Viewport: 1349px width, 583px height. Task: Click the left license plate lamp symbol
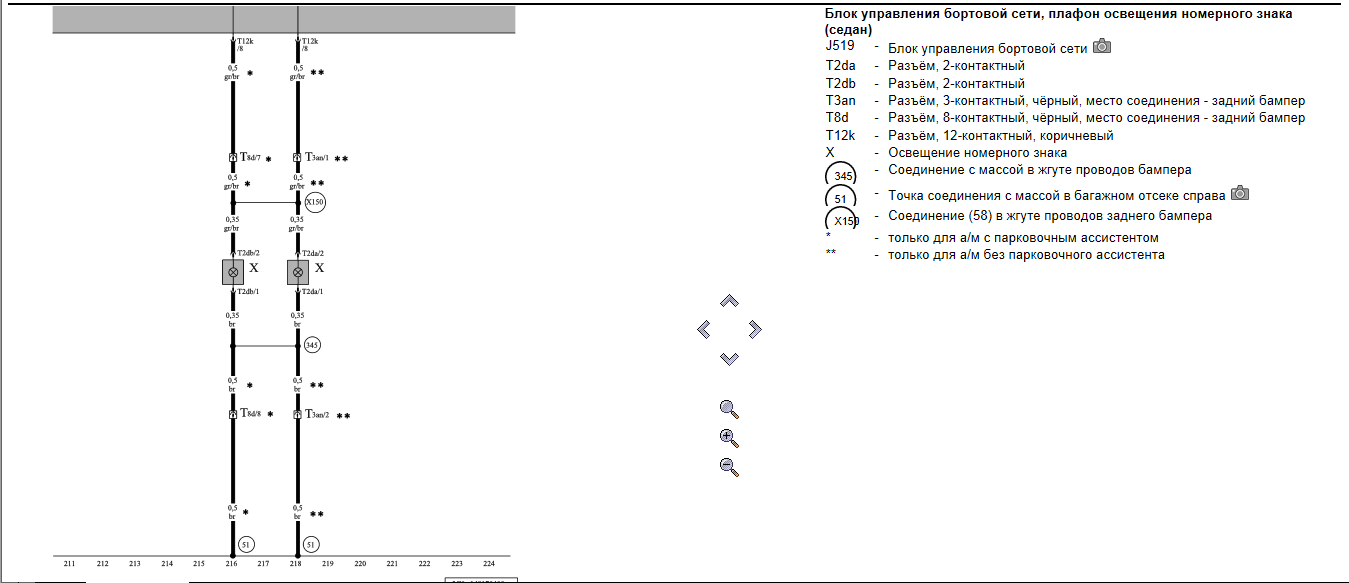click(x=233, y=272)
